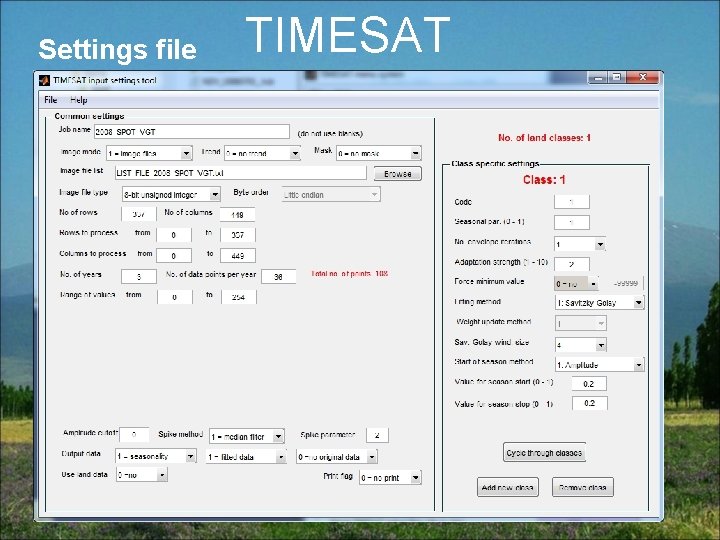
Task: Click the Spike parameter field
Action: coord(377,435)
